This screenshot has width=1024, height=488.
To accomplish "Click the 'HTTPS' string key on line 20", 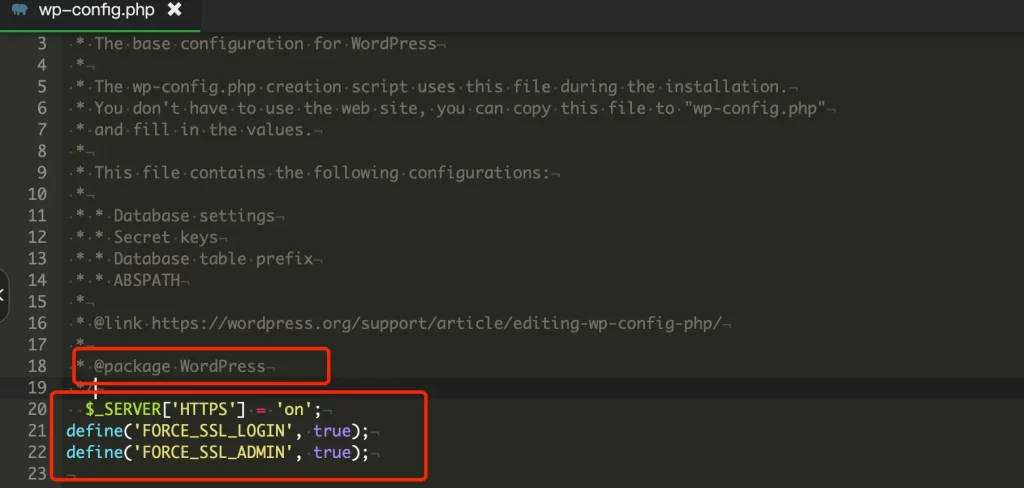I will click(x=199, y=410).
